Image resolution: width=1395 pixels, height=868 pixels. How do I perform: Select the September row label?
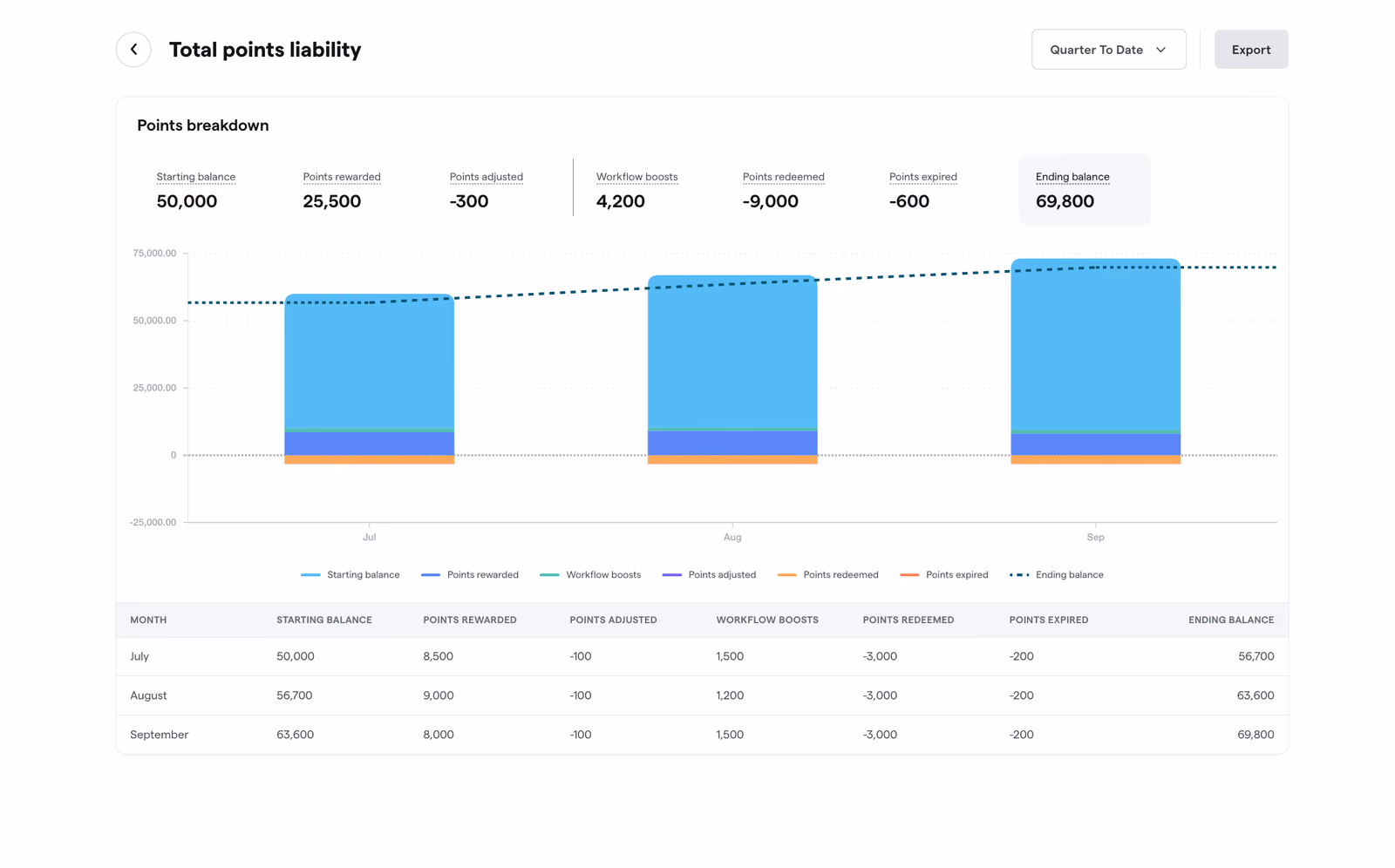point(160,735)
